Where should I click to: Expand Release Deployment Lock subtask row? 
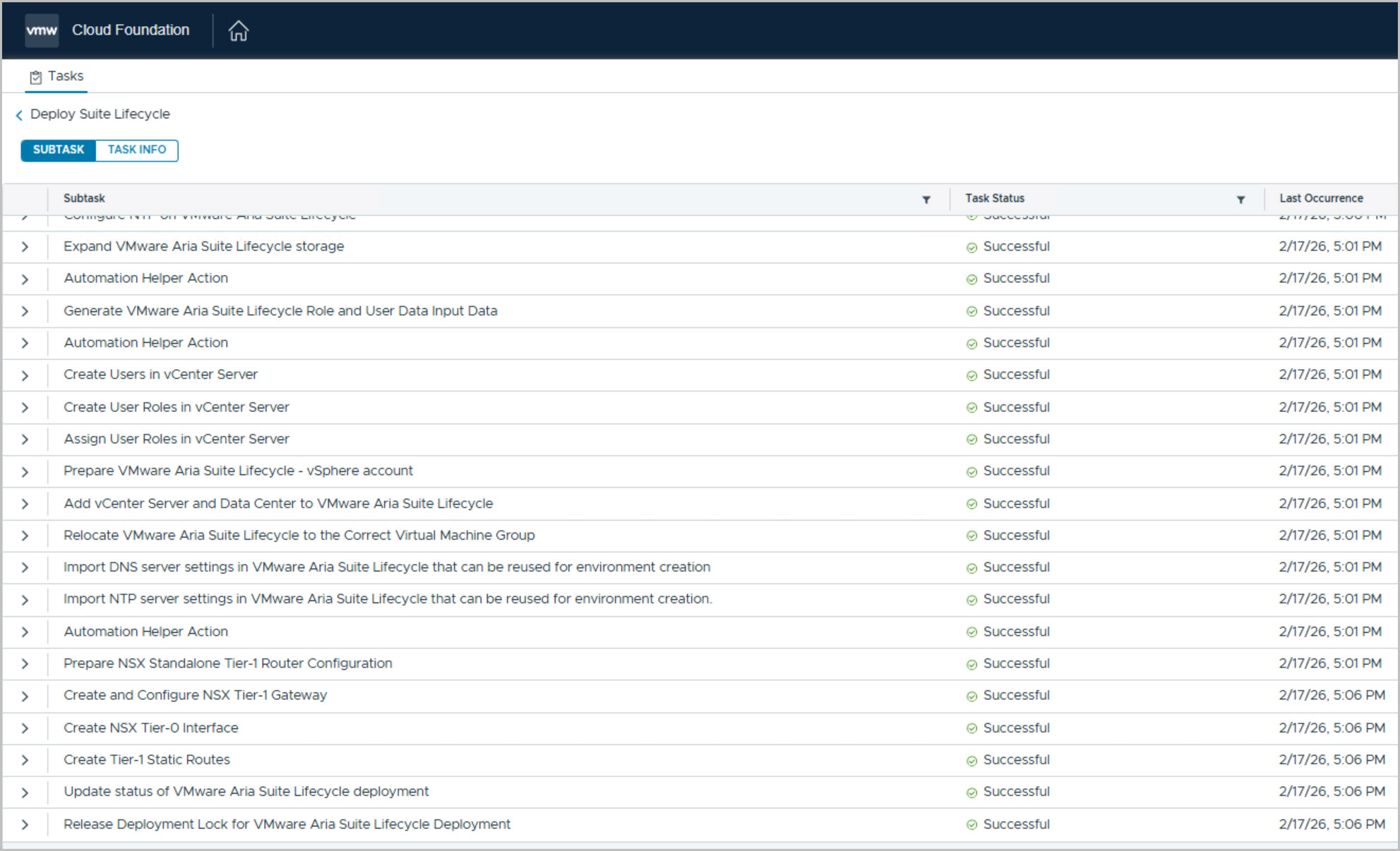[25, 825]
